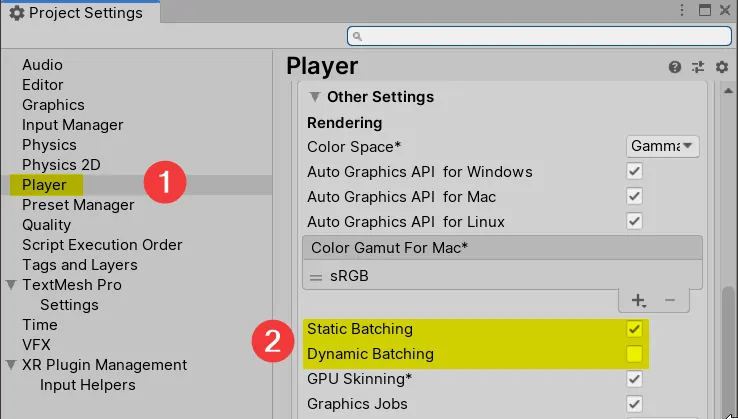The width and height of the screenshot is (738, 419).
Task: Uncheck Auto Graphics API for Windows
Action: coord(634,172)
